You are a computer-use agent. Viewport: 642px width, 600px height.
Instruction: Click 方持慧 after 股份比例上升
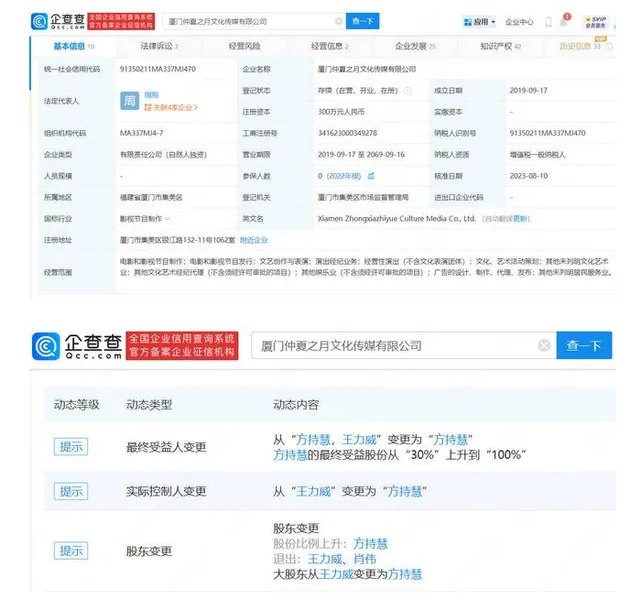pyautogui.click(x=370, y=543)
